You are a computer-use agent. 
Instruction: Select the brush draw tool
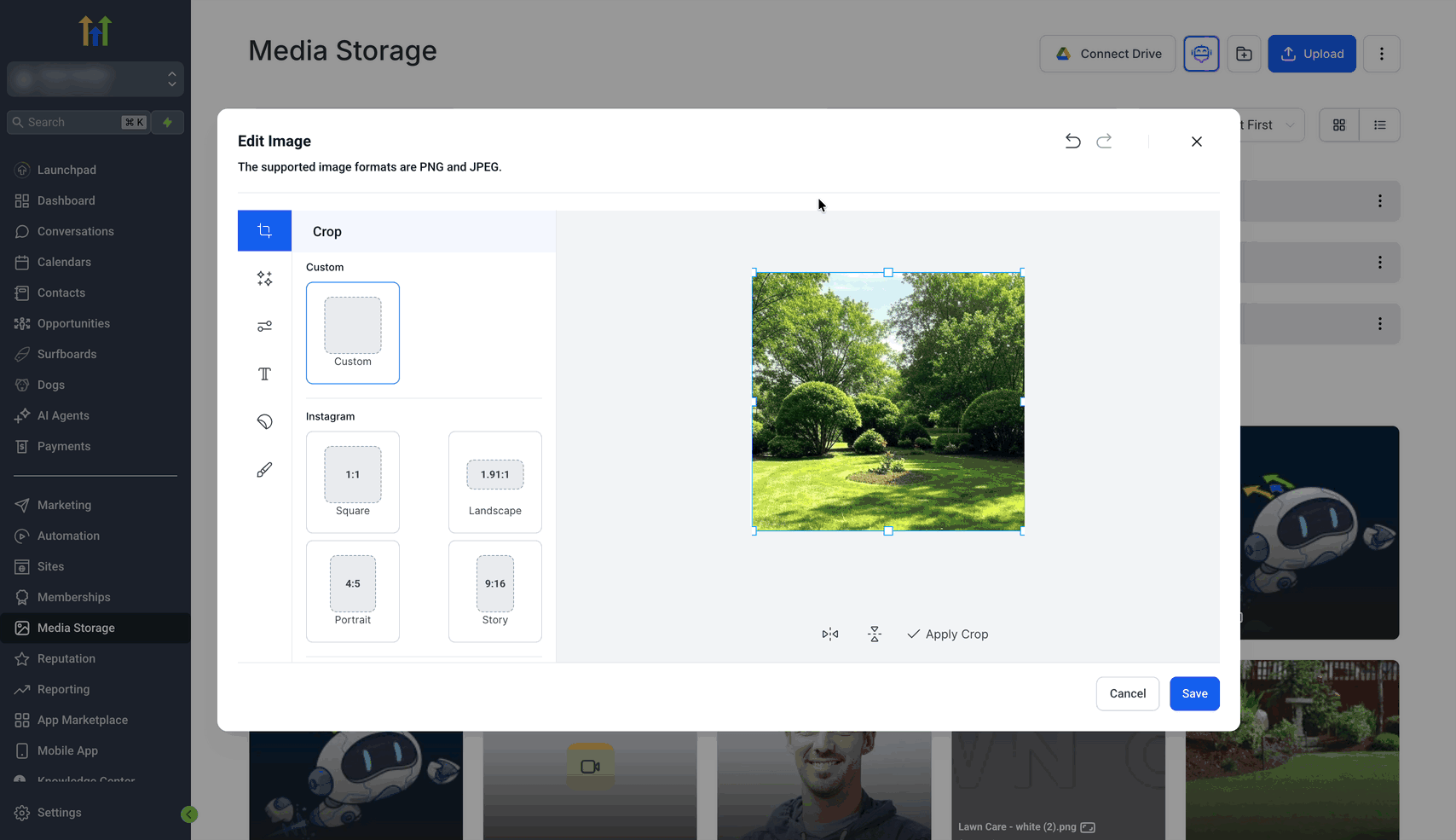[264, 470]
